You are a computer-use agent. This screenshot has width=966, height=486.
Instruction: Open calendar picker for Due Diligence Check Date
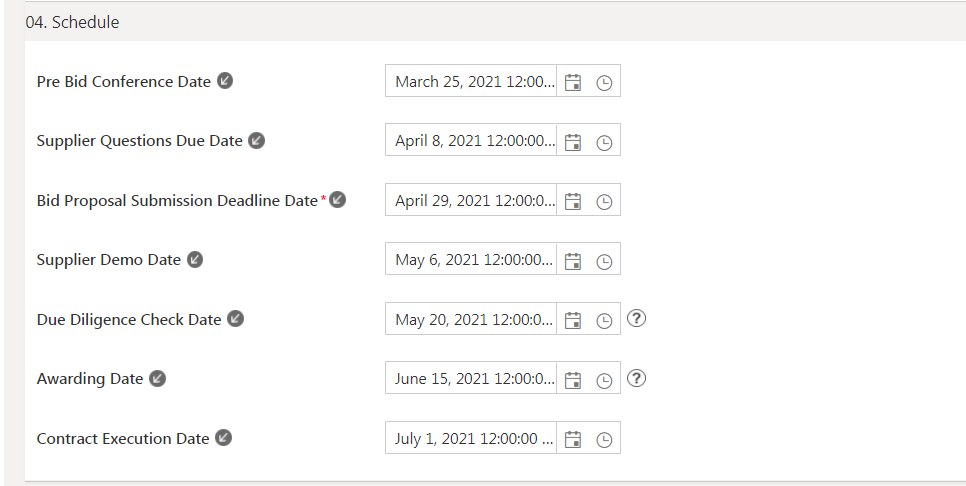tap(573, 320)
